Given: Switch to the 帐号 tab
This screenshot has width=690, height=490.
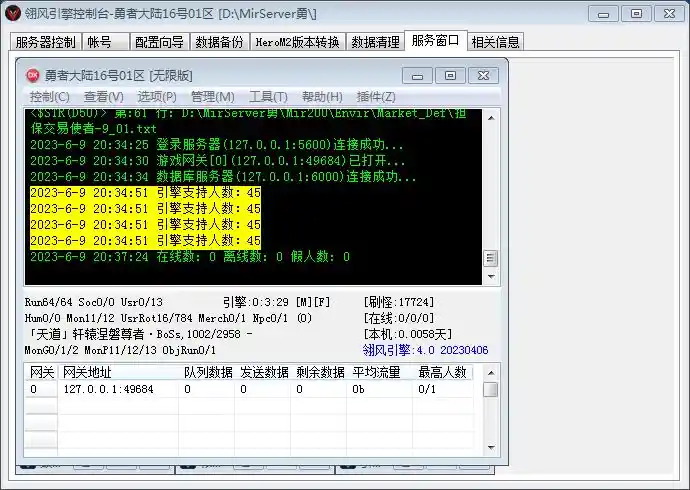Looking at the screenshot, I should pyautogui.click(x=106, y=42).
